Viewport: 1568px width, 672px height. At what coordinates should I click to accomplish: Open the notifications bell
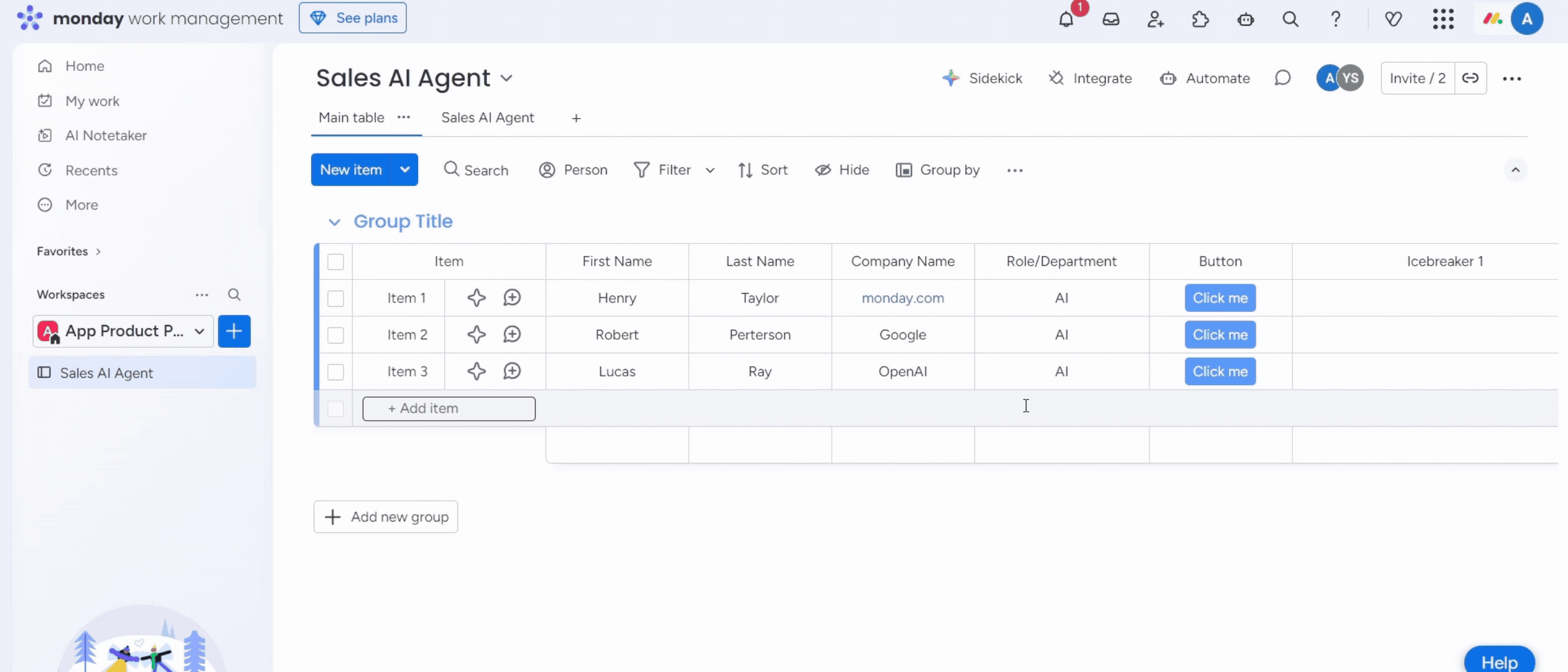click(x=1066, y=19)
